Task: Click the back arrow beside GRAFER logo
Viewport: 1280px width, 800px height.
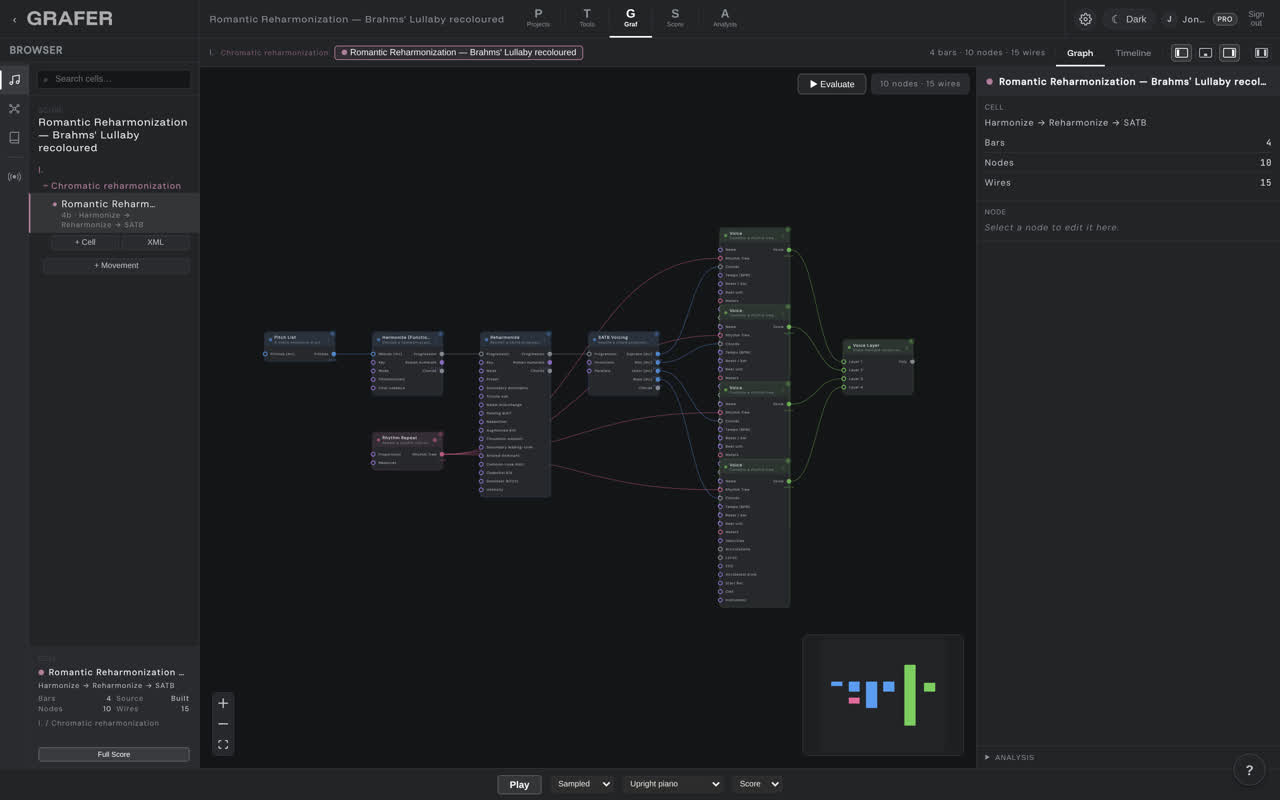Action: click(14, 19)
